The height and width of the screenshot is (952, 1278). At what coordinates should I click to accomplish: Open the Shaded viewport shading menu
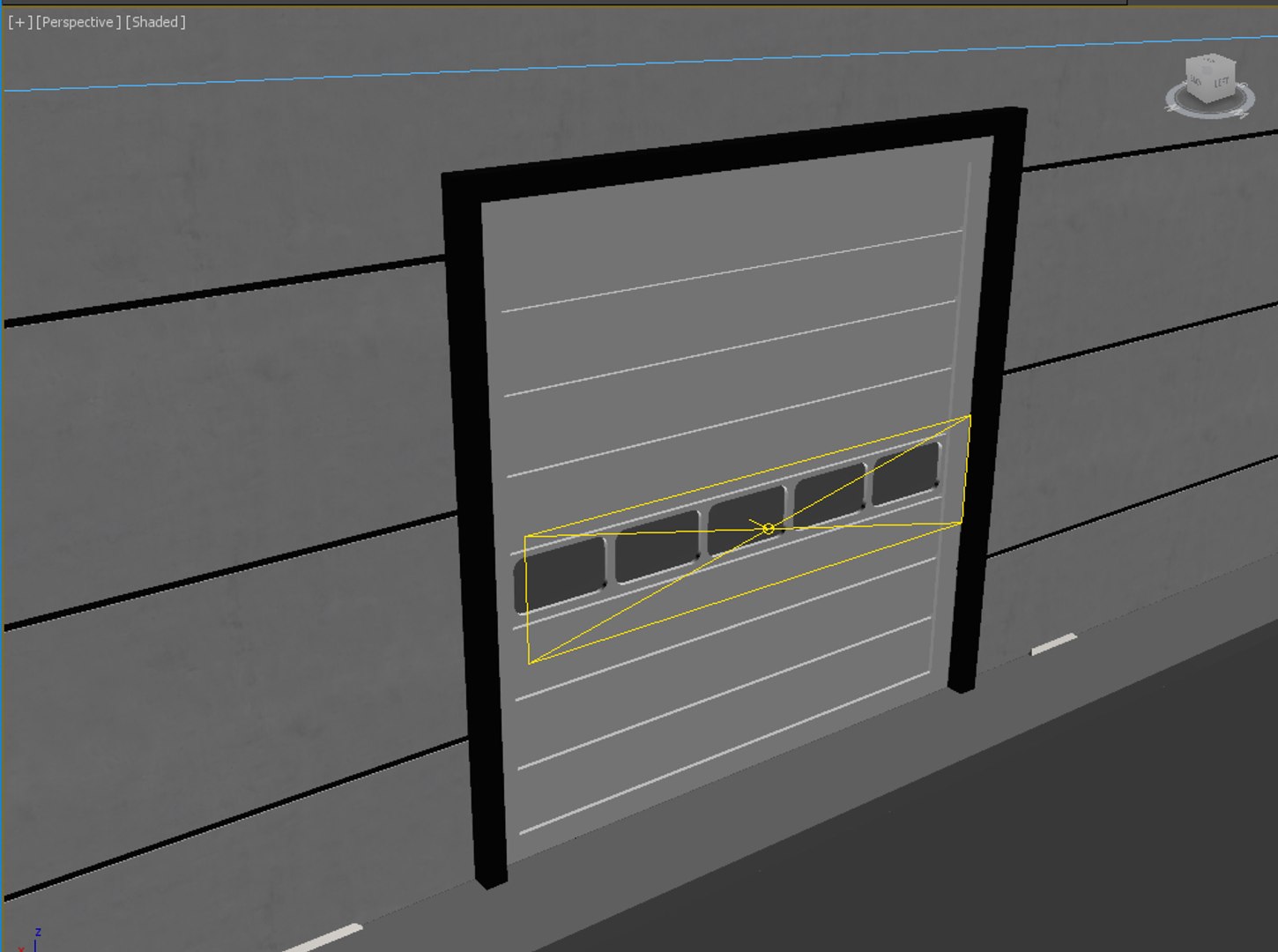click(x=155, y=22)
